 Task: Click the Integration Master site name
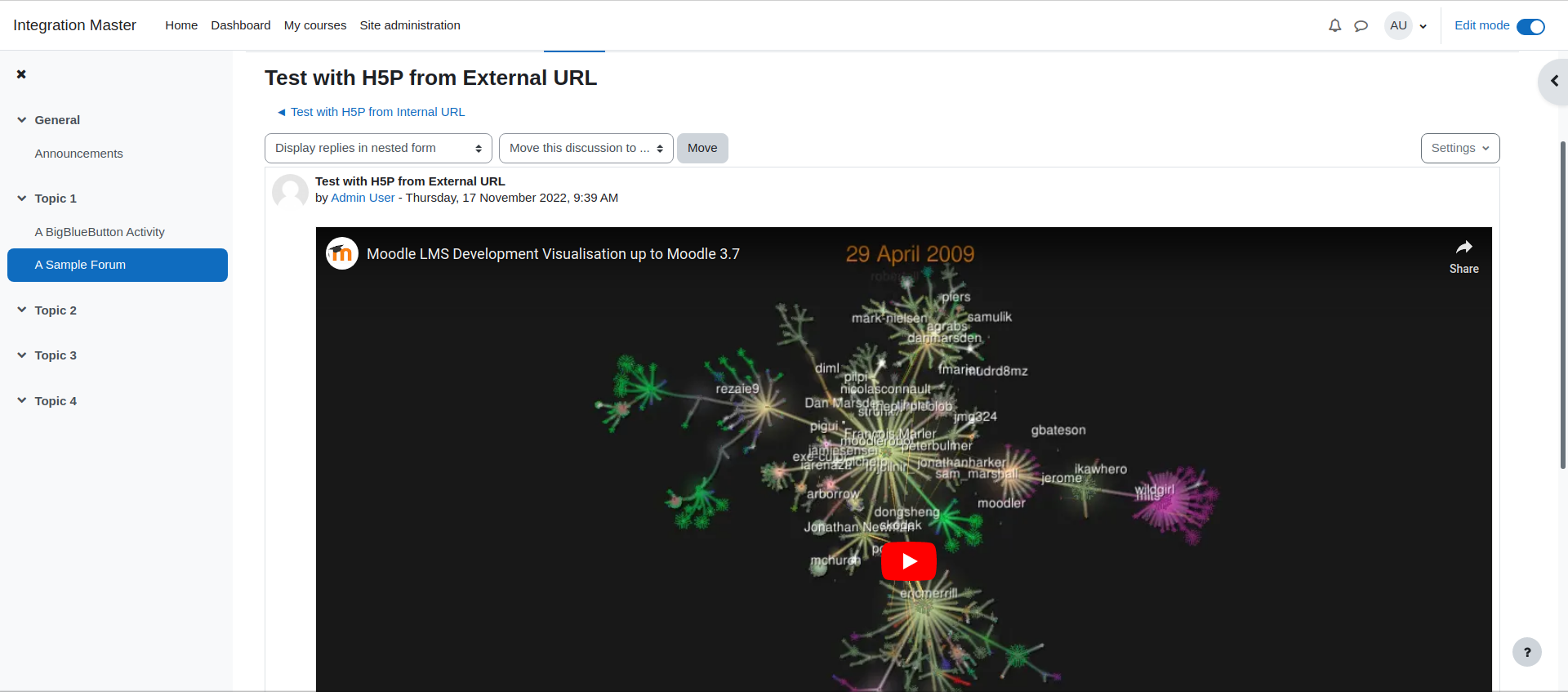[x=74, y=25]
